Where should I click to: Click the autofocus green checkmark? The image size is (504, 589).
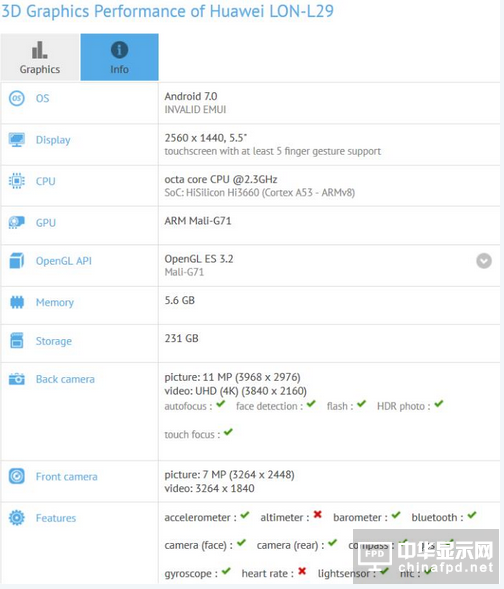click(x=220, y=404)
